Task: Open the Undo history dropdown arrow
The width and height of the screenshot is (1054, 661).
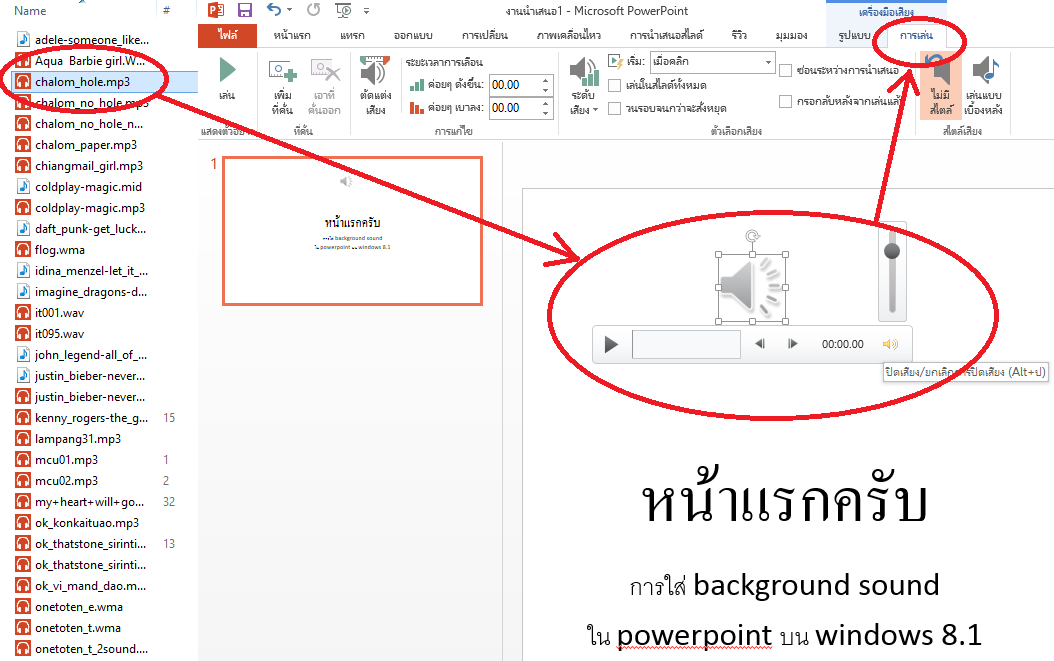Action: [x=290, y=10]
